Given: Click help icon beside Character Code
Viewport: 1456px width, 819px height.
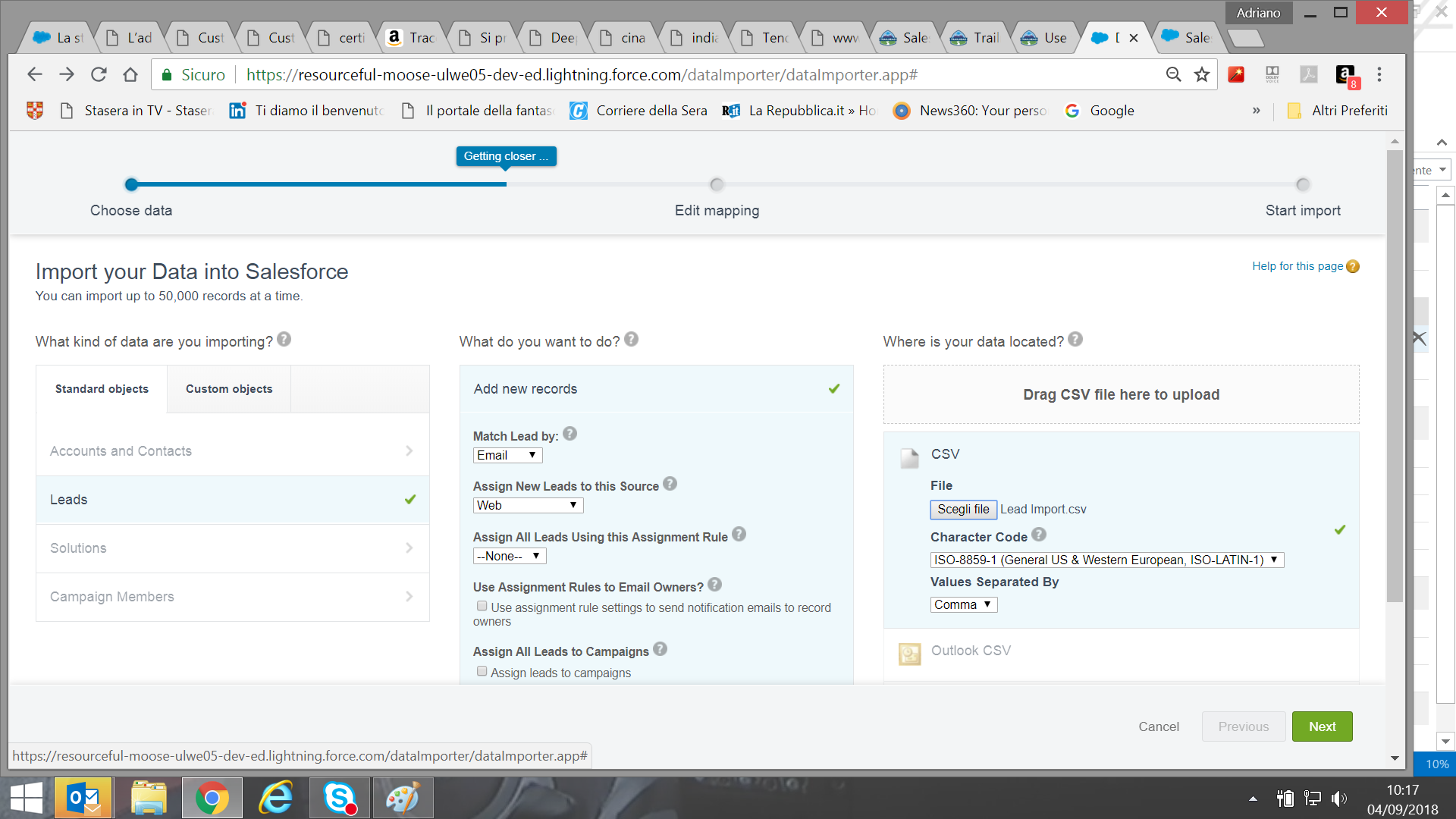Looking at the screenshot, I should pos(1039,535).
